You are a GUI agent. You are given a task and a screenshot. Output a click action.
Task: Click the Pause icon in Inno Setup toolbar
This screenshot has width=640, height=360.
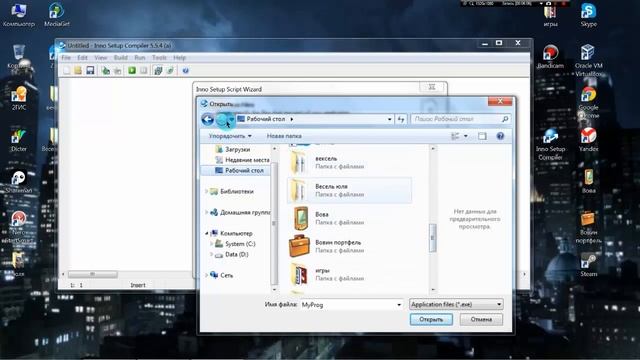[144, 71]
